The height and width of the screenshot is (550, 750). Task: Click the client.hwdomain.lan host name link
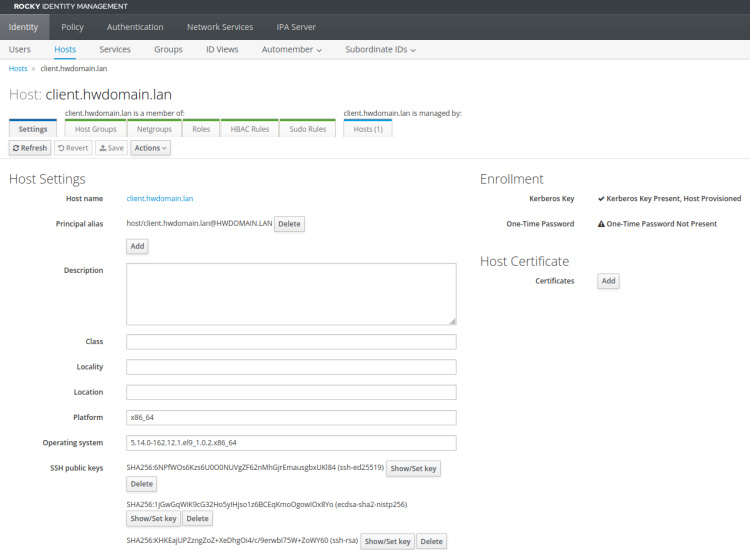pos(160,199)
